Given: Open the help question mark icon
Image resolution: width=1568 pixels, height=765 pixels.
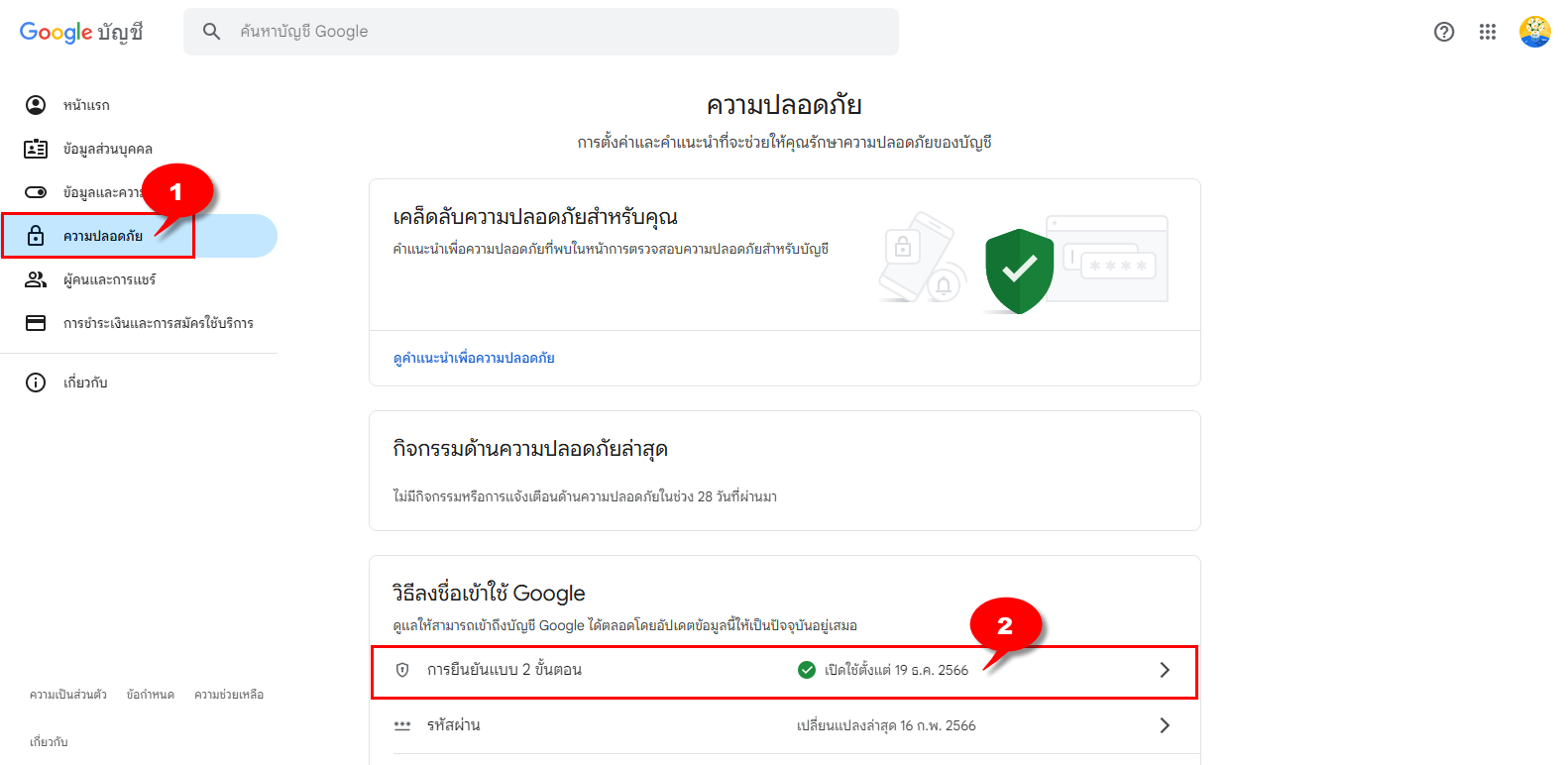Looking at the screenshot, I should point(1444,32).
